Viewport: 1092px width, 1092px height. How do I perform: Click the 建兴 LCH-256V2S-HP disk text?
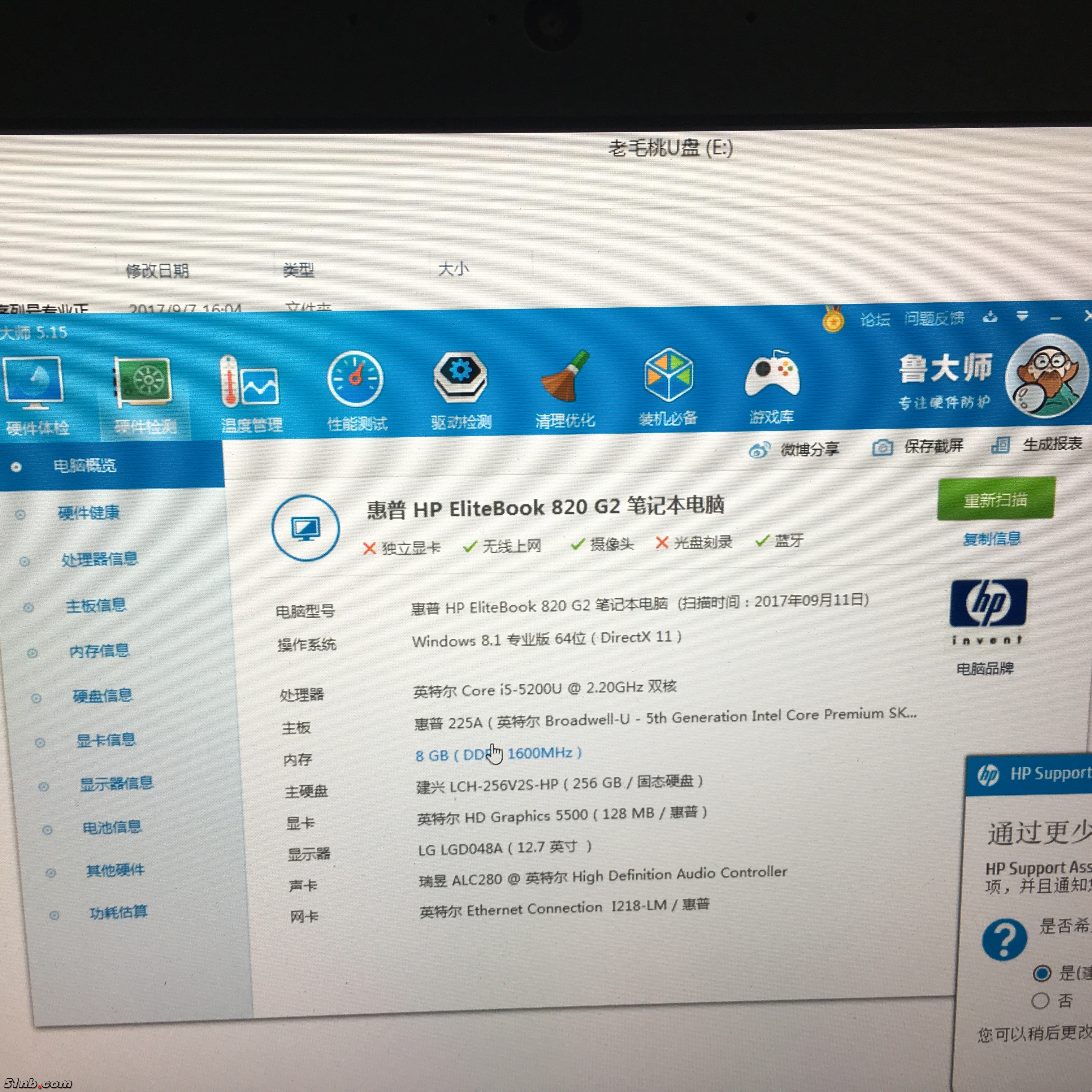pos(560,784)
